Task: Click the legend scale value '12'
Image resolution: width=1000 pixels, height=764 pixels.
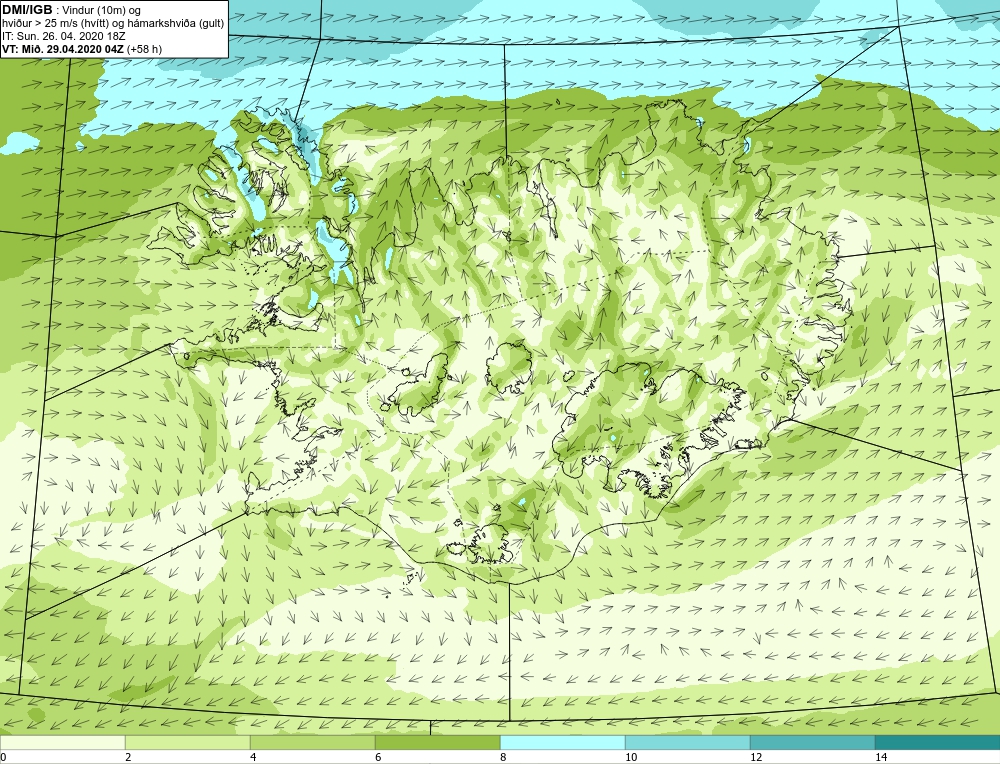Action: point(756,757)
